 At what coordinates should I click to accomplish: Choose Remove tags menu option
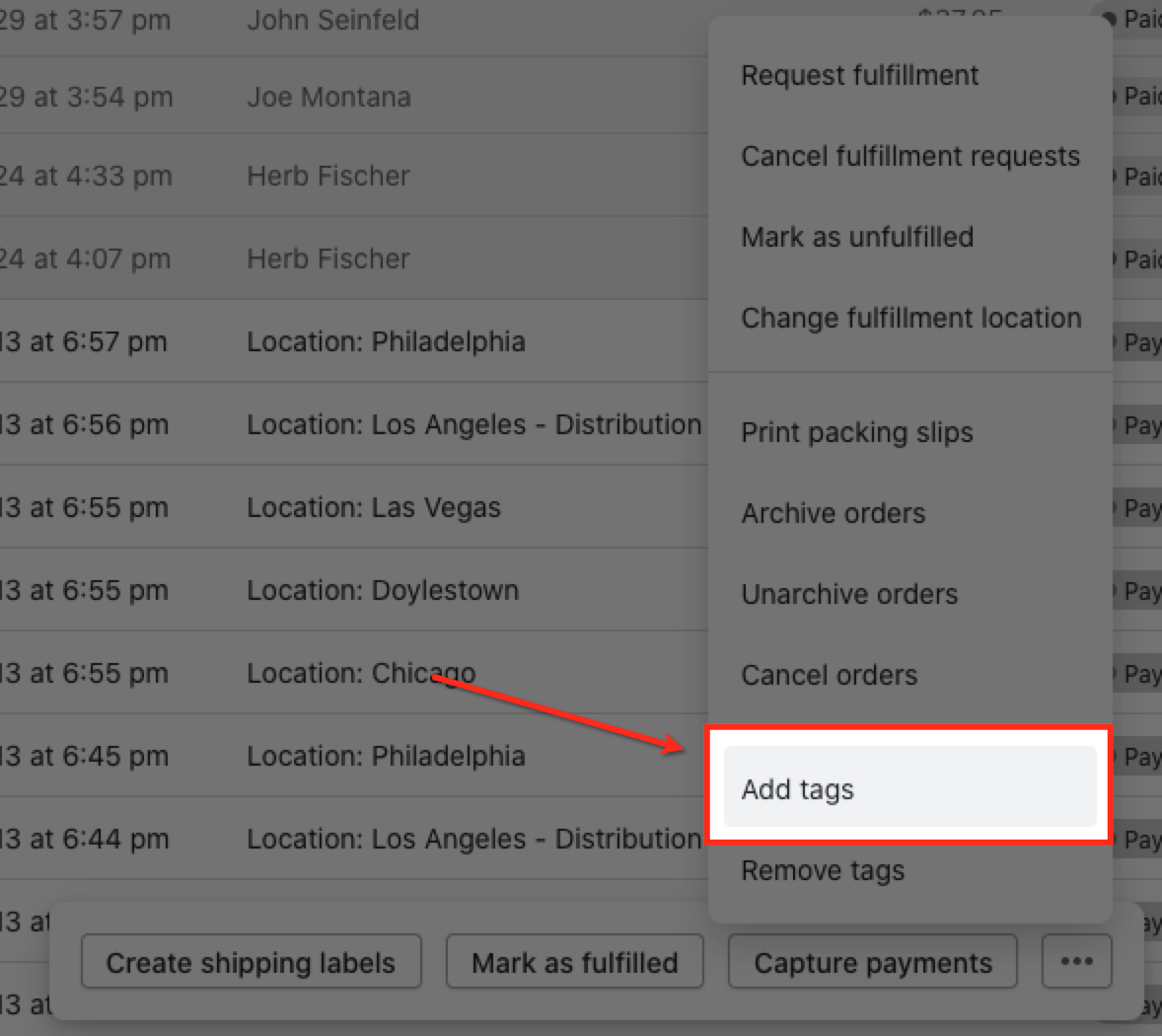coord(823,870)
